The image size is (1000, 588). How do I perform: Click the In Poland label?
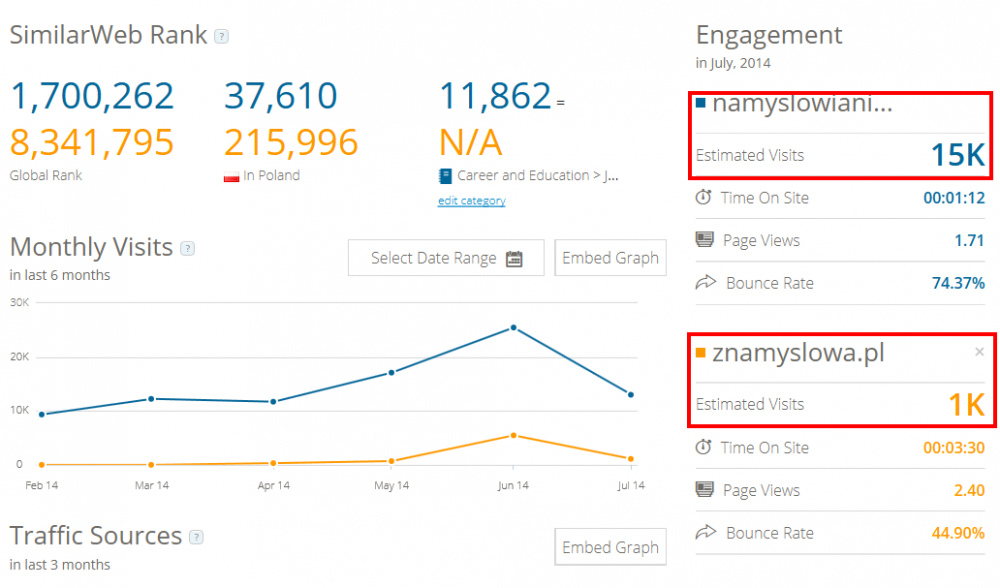click(x=271, y=175)
